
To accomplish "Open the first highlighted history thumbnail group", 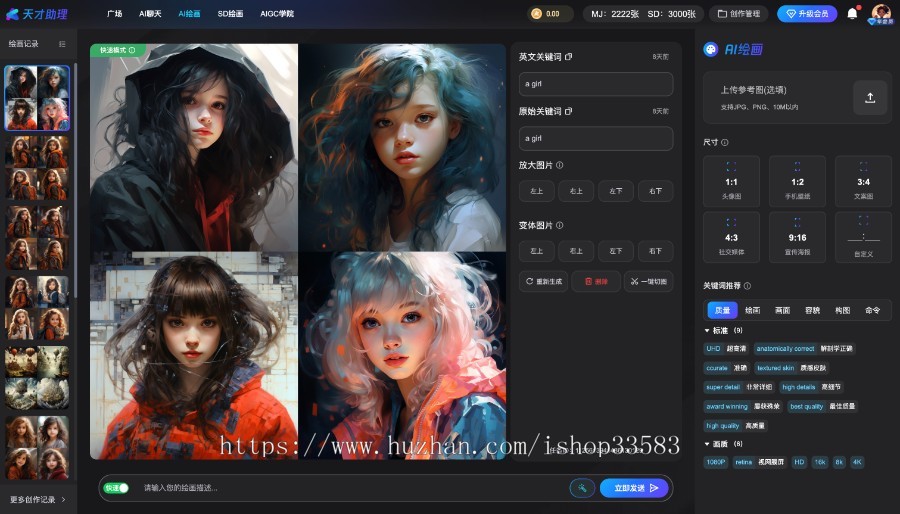I will pos(37,98).
